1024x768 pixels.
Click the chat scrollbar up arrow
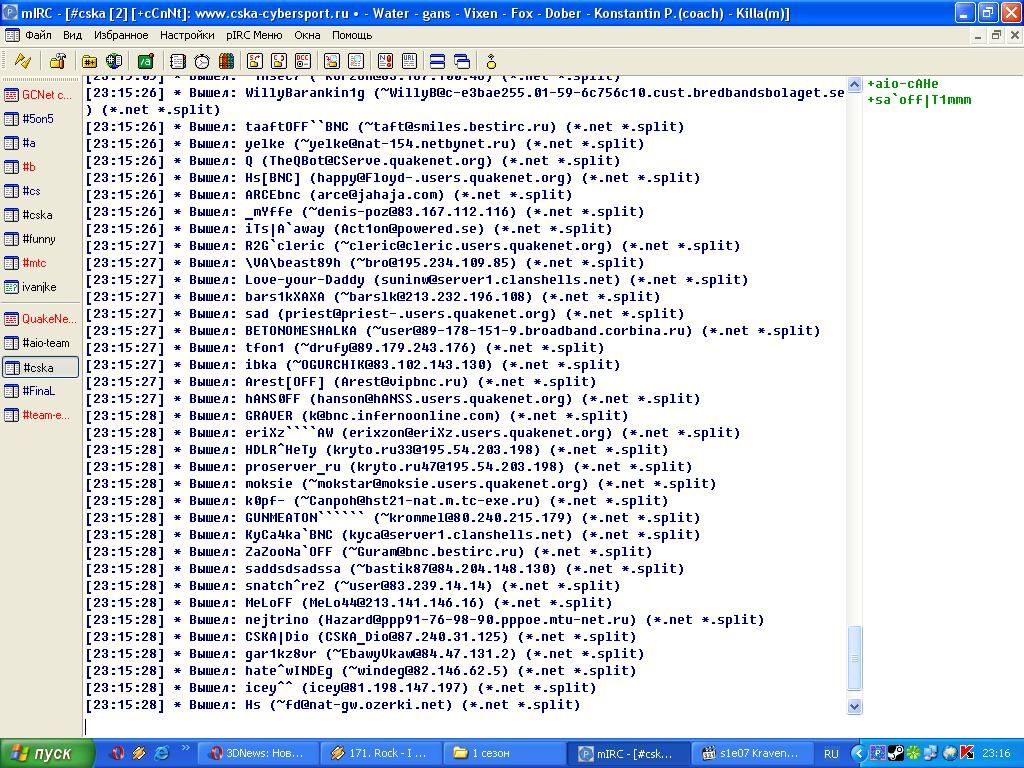pos(854,84)
